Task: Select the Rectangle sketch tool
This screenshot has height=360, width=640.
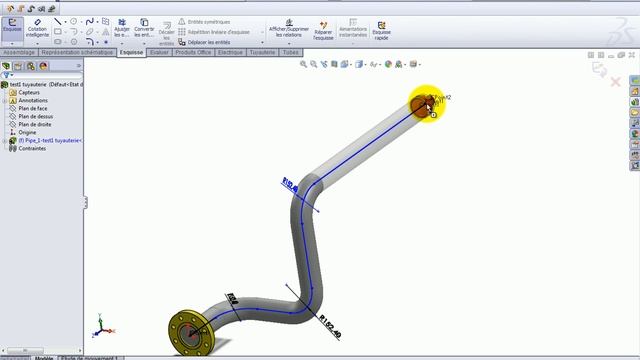Action: pyautogui.click(x=58, y=31)
